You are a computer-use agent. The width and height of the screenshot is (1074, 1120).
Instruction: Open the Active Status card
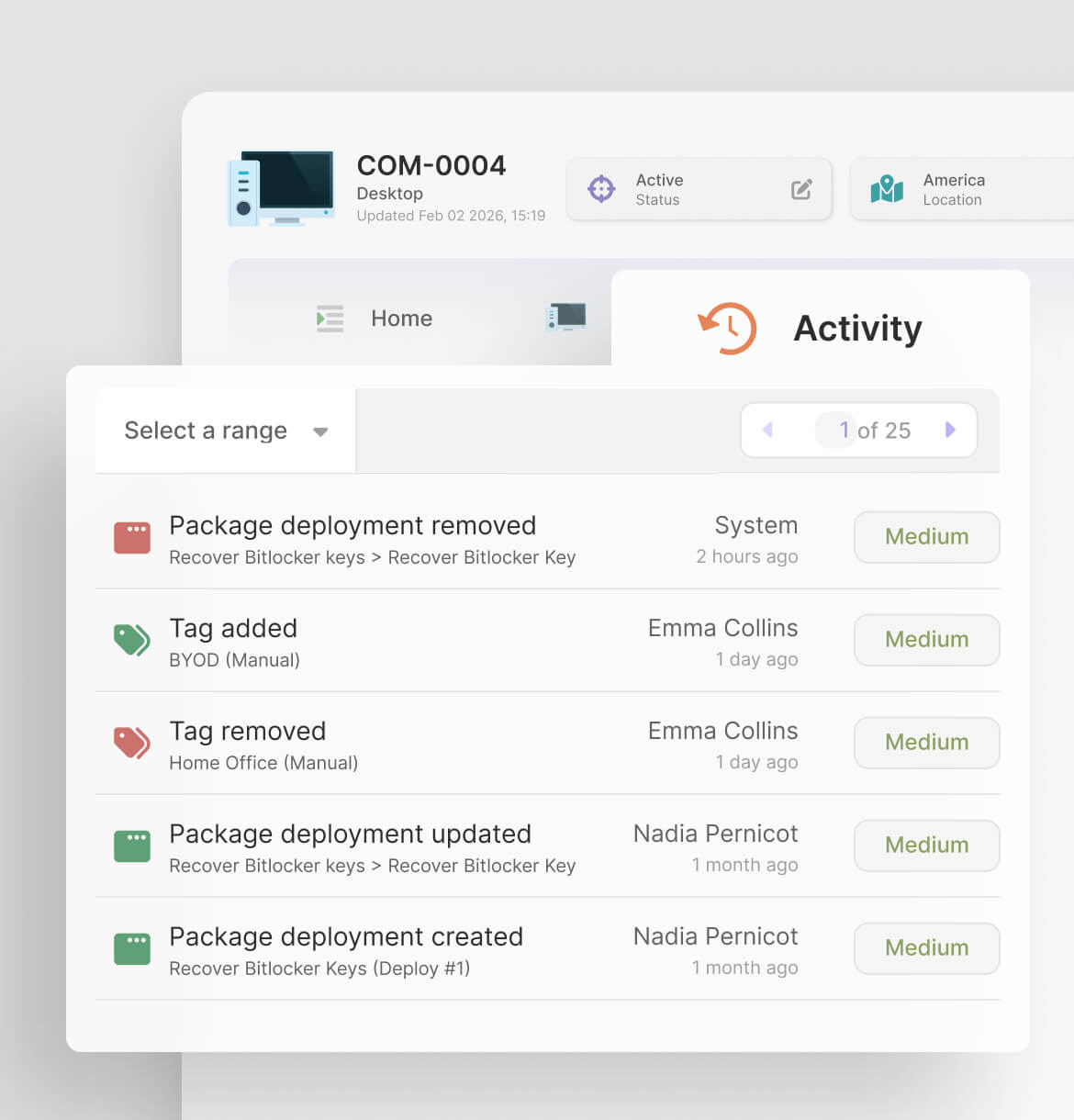[699, 189]
